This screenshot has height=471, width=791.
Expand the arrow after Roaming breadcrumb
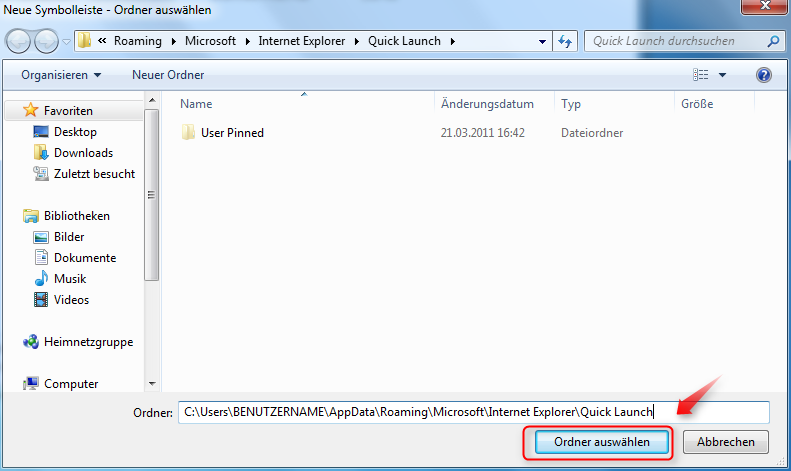tap(174, 41)
